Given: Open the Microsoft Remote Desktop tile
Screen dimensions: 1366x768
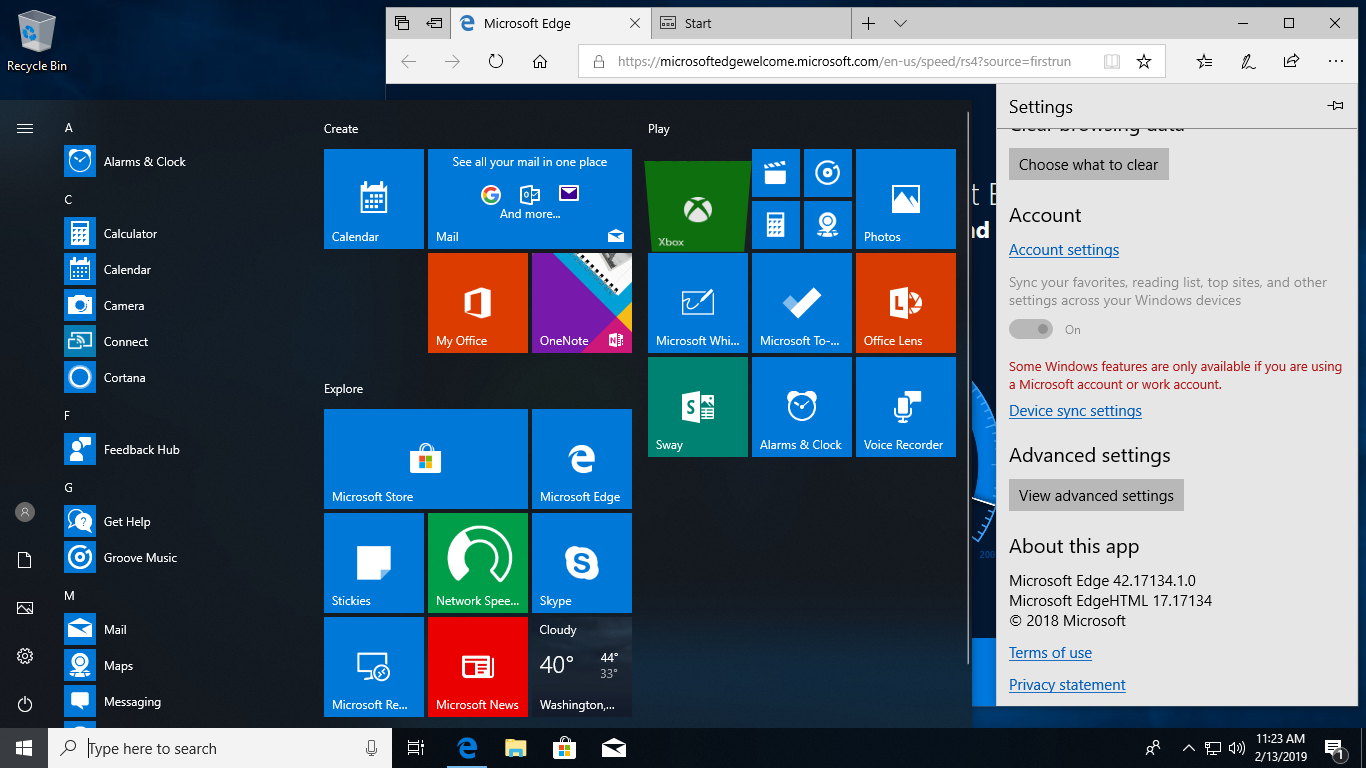Looking at the screenshot, I should pos(374,667).
